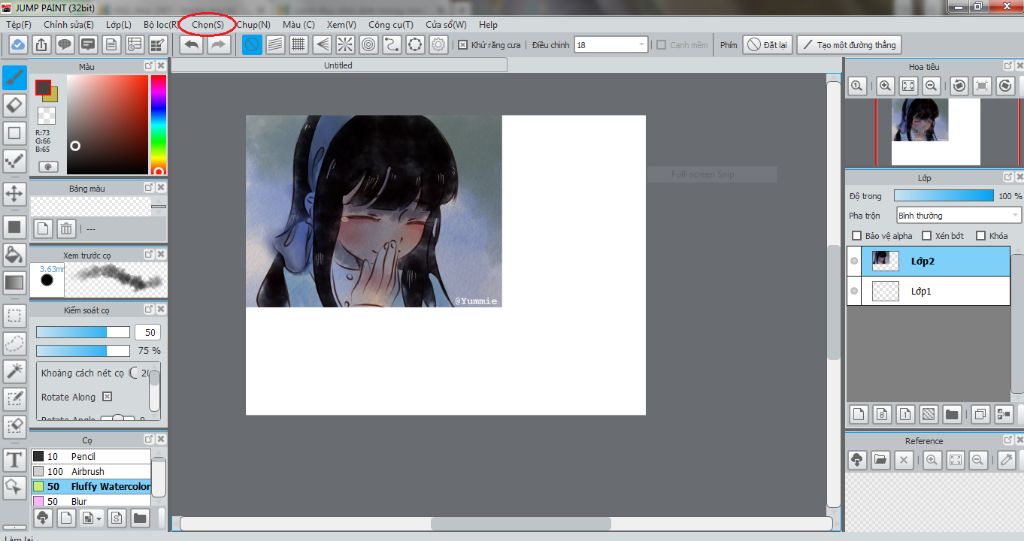Open the Chỉnh sửa(E) menu
The image size is (1024, 541).
point(69,24)
